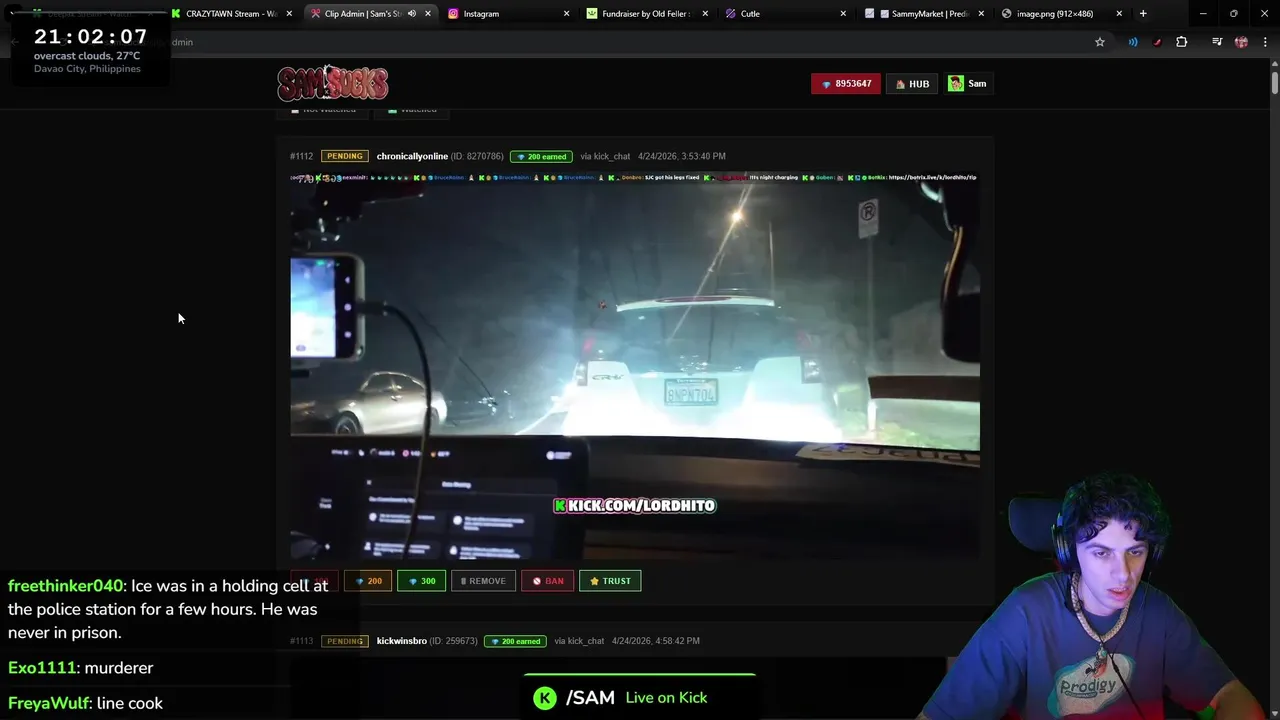Viewport: 1280px width, 720px height.
Task: Click the 8953647 gems balance button
Action: [846, 84]
